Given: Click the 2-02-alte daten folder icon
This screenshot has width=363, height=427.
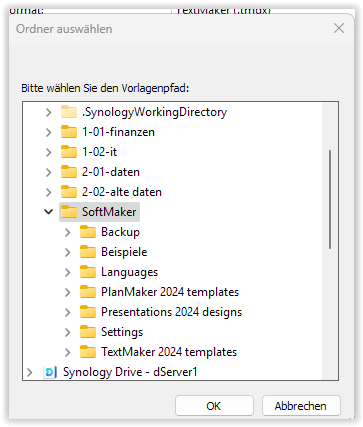Looking at the screenshot, I should (x=69, y=192).
